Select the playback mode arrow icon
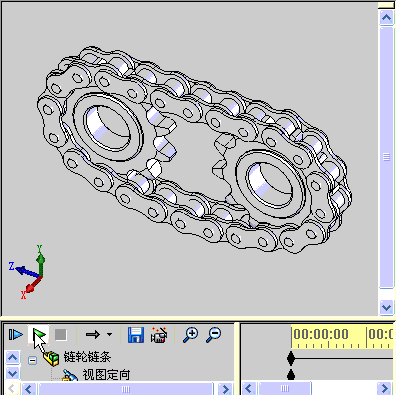 (x=93, y=334)
